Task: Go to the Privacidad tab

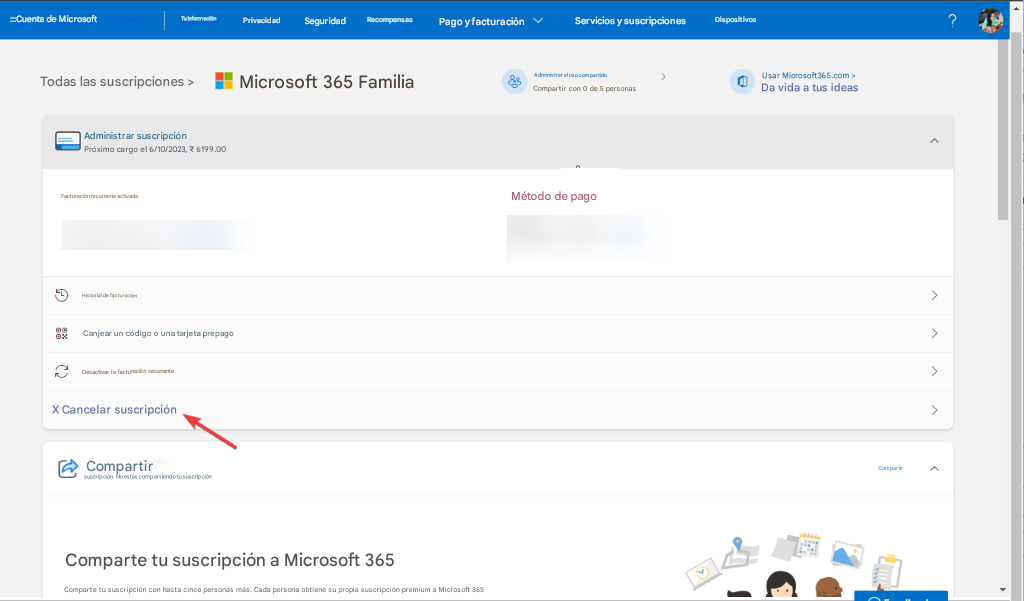Action: click(x=261, y=20)
